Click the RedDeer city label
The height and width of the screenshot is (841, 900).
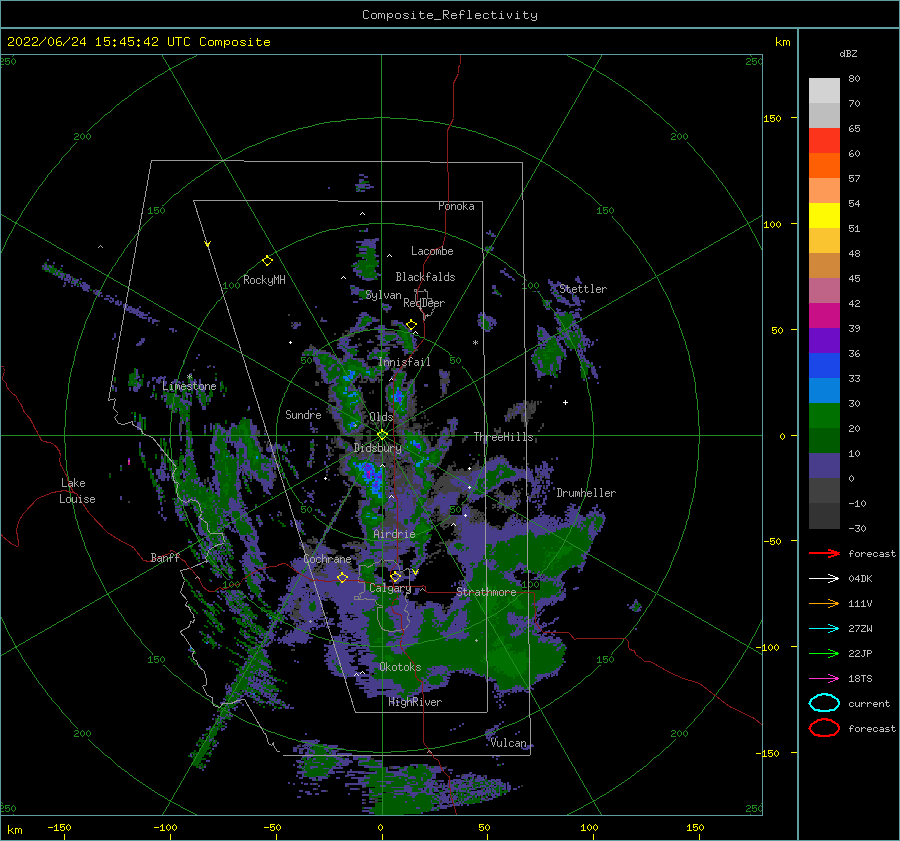(424, 303)
